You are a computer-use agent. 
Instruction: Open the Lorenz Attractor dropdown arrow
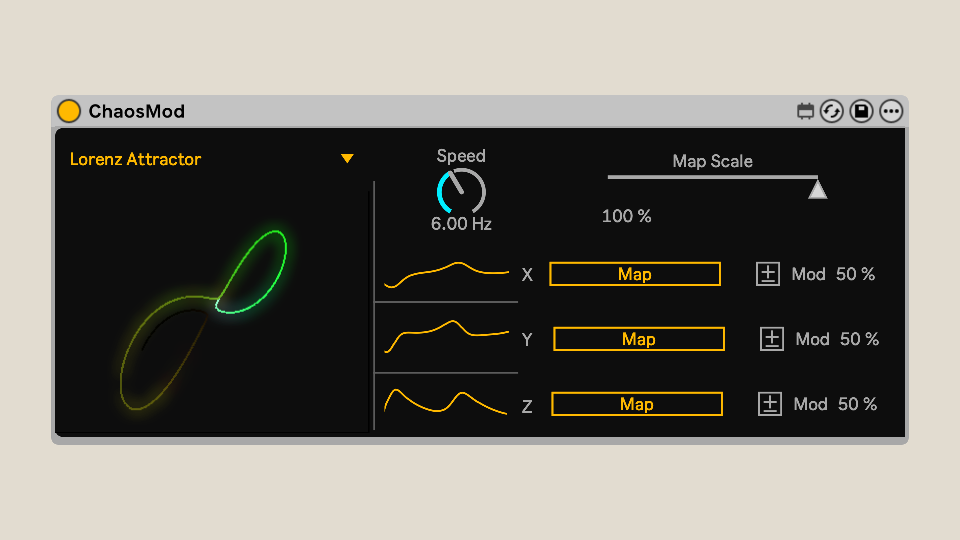[x=347, y=159]
